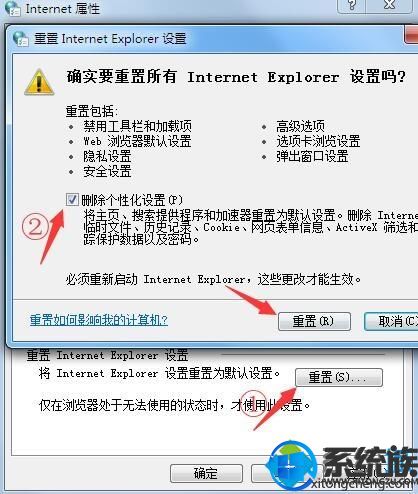Click the xitongcheng.com watermark text
The height and width of the screenshot is (494, 418).
pos(364,482)
